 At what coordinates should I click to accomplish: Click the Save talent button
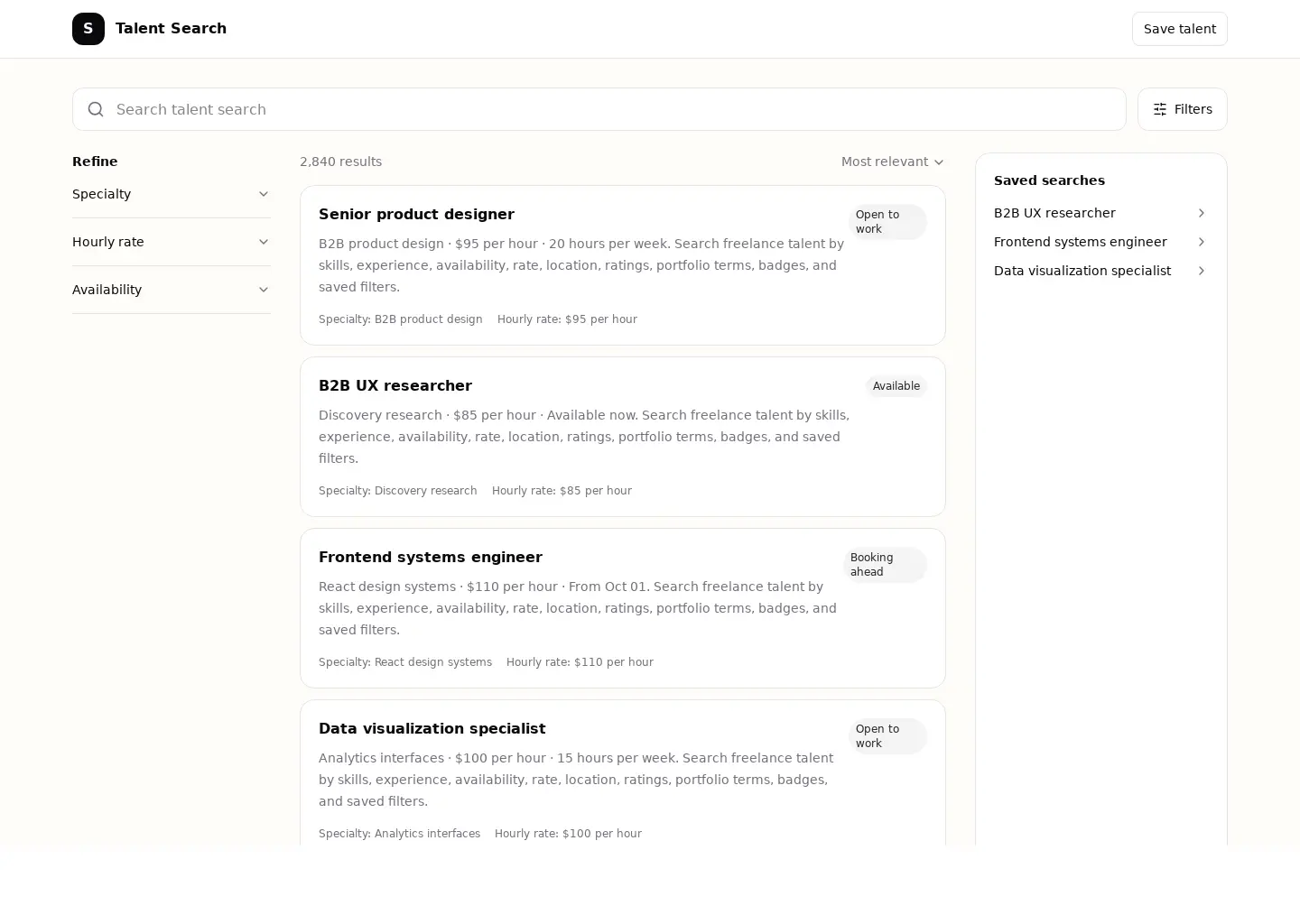(1179, 29)
